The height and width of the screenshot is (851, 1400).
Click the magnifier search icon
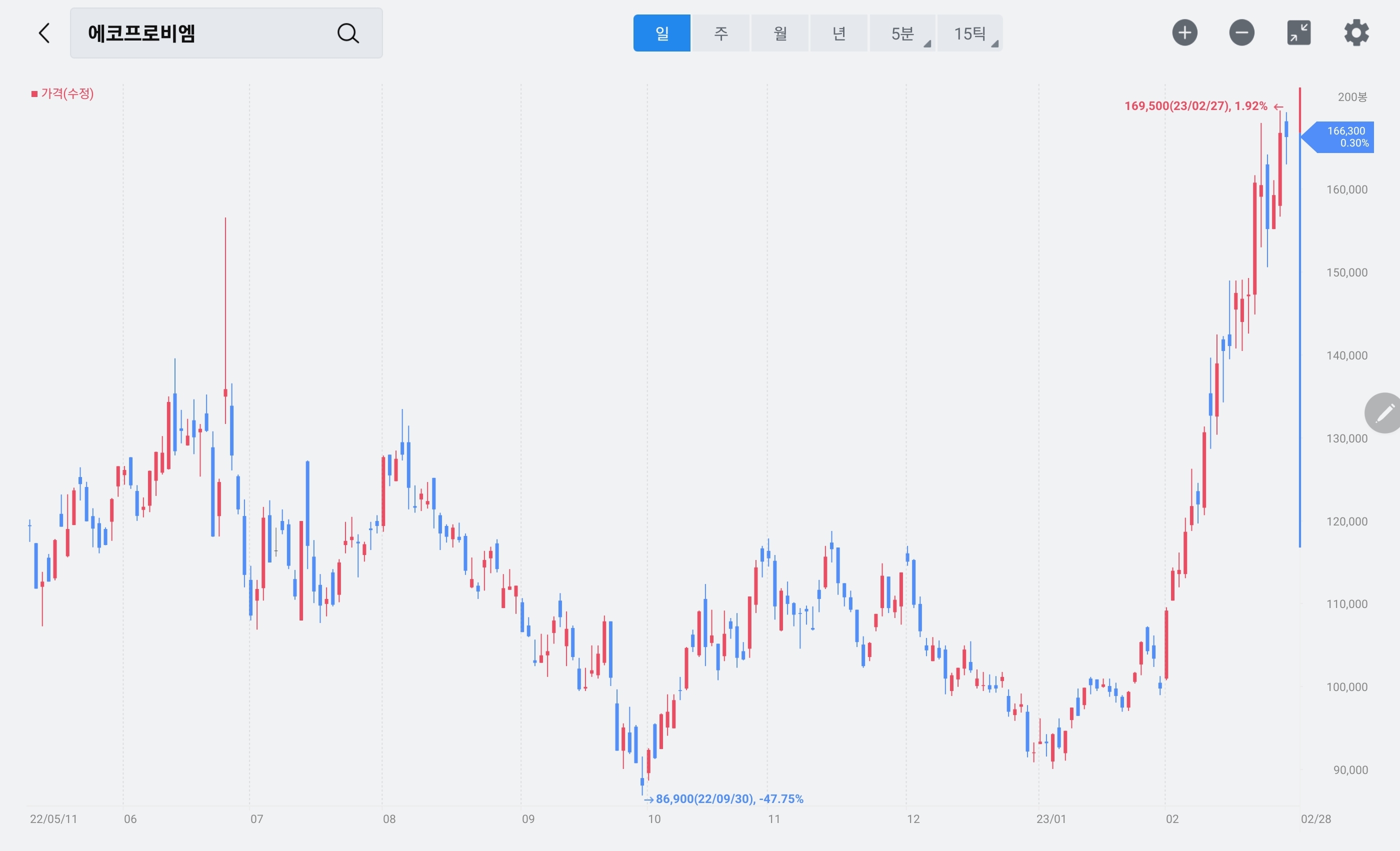pos(347,33)
